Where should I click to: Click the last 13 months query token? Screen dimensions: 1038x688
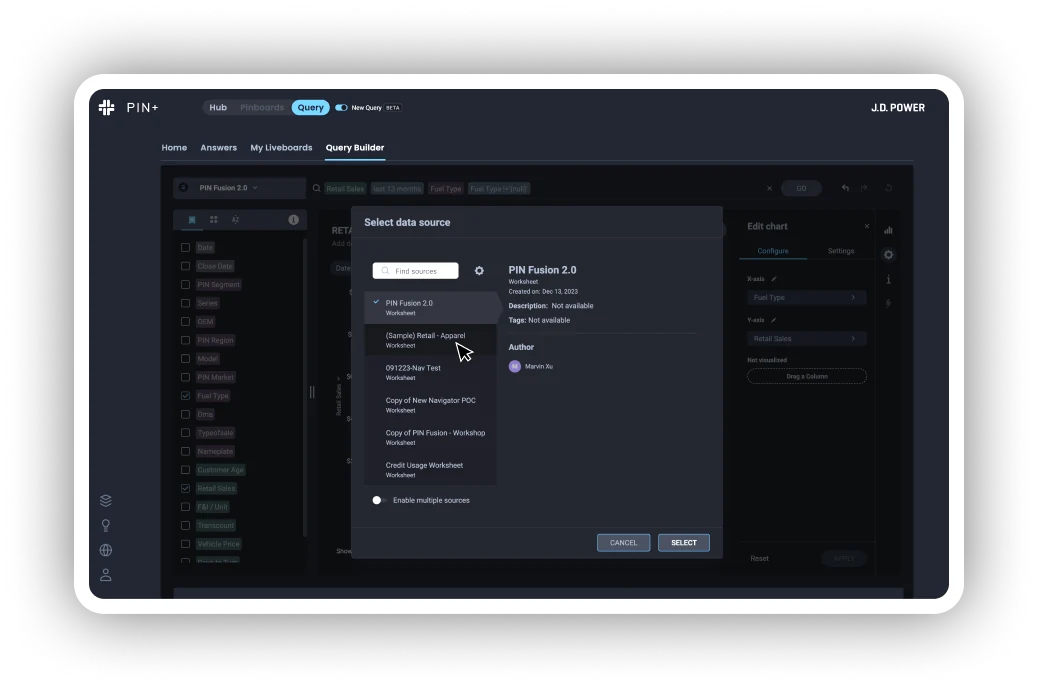[397, 189]
